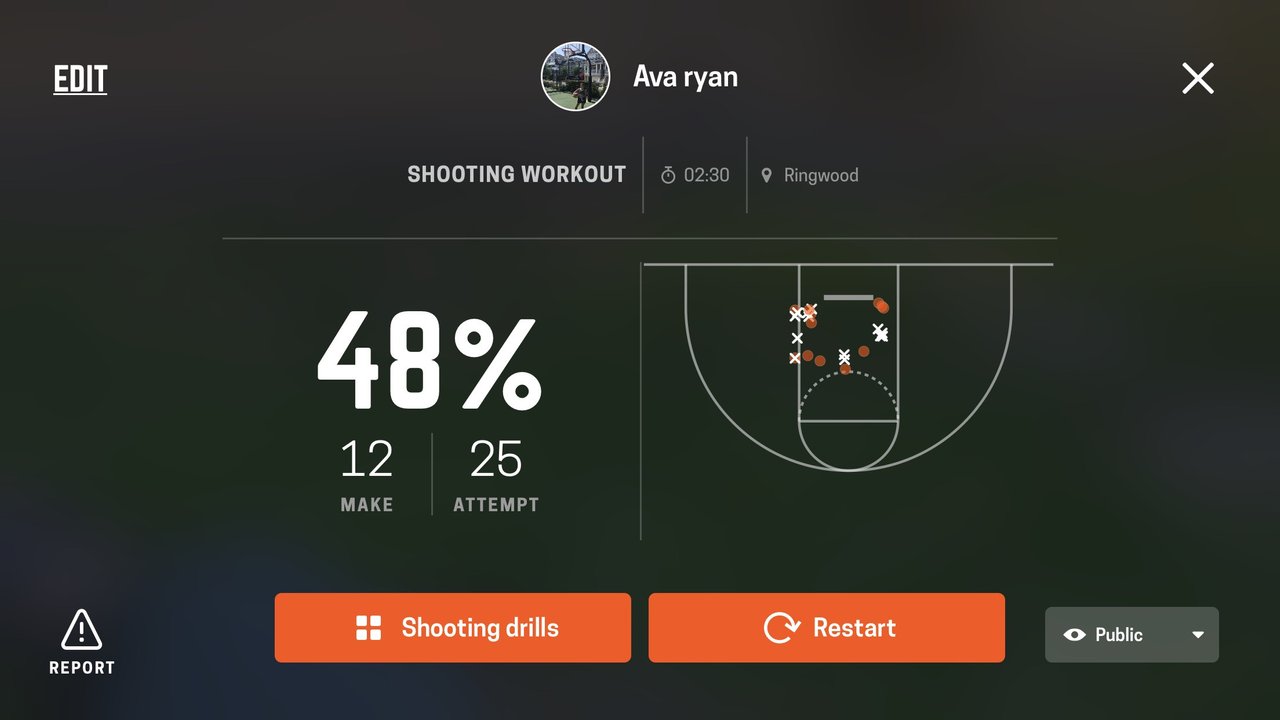Click the circular arrow Restart icon

coord(782,628)
